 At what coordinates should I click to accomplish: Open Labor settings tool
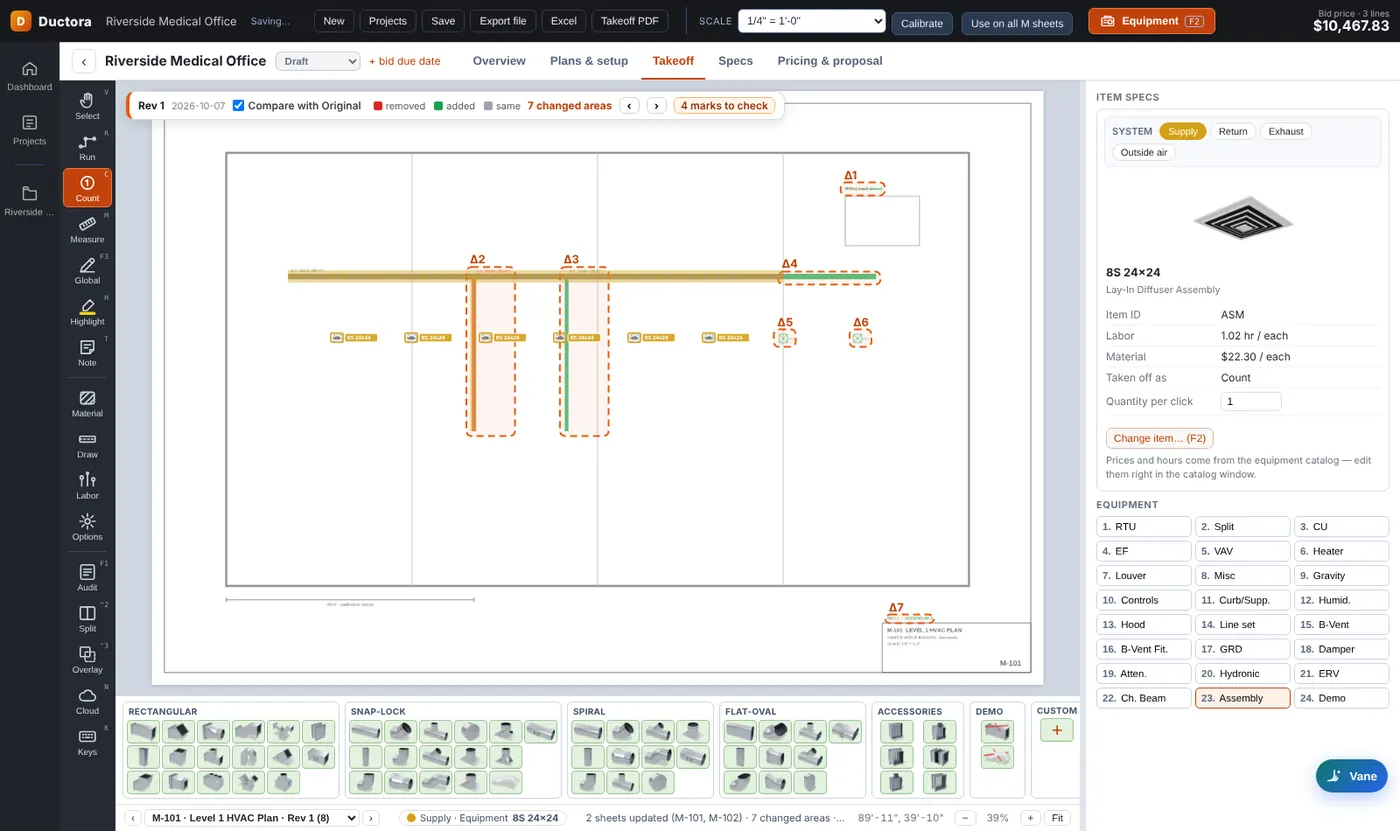[87, 485]
